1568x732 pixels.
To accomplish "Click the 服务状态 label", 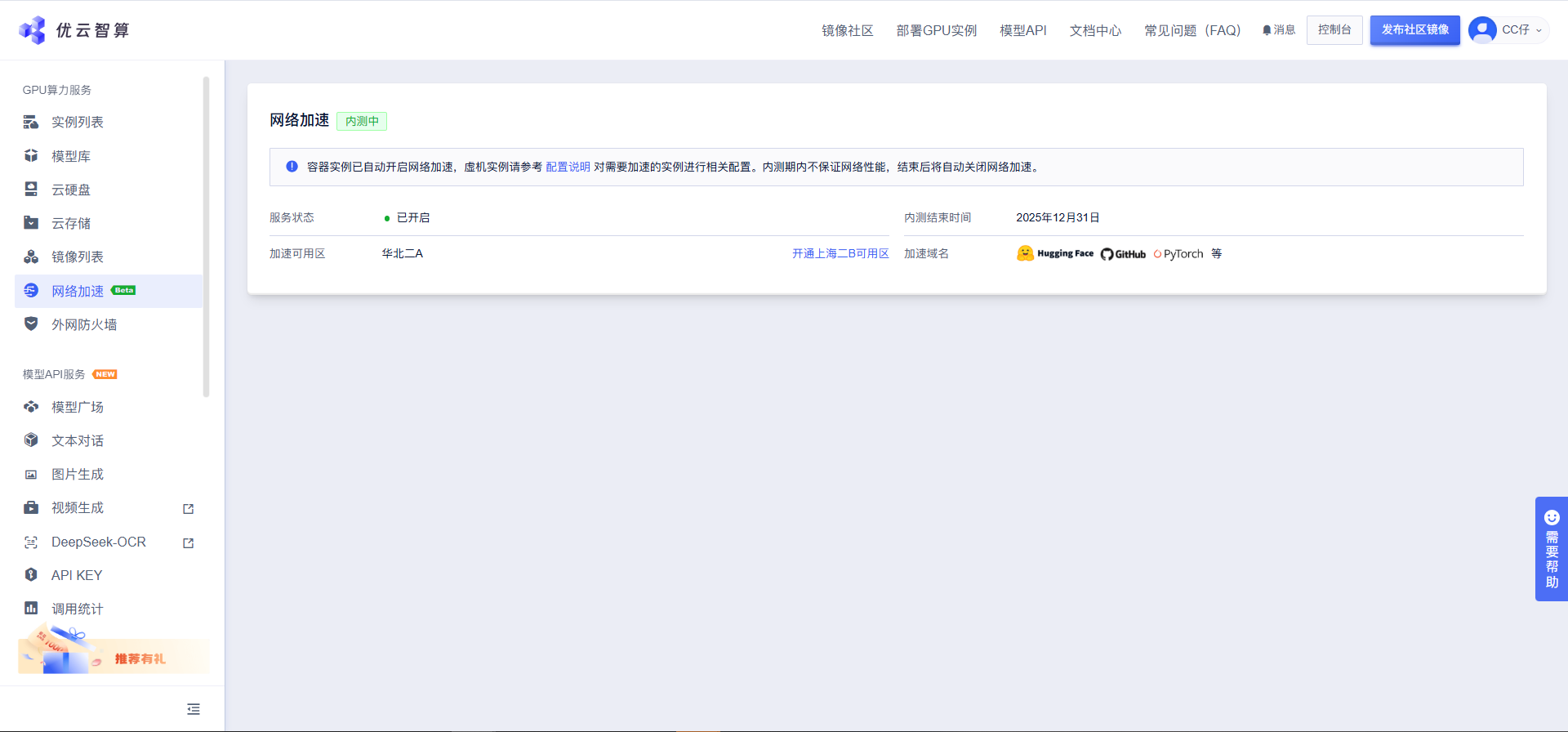I will pos(292,218).
